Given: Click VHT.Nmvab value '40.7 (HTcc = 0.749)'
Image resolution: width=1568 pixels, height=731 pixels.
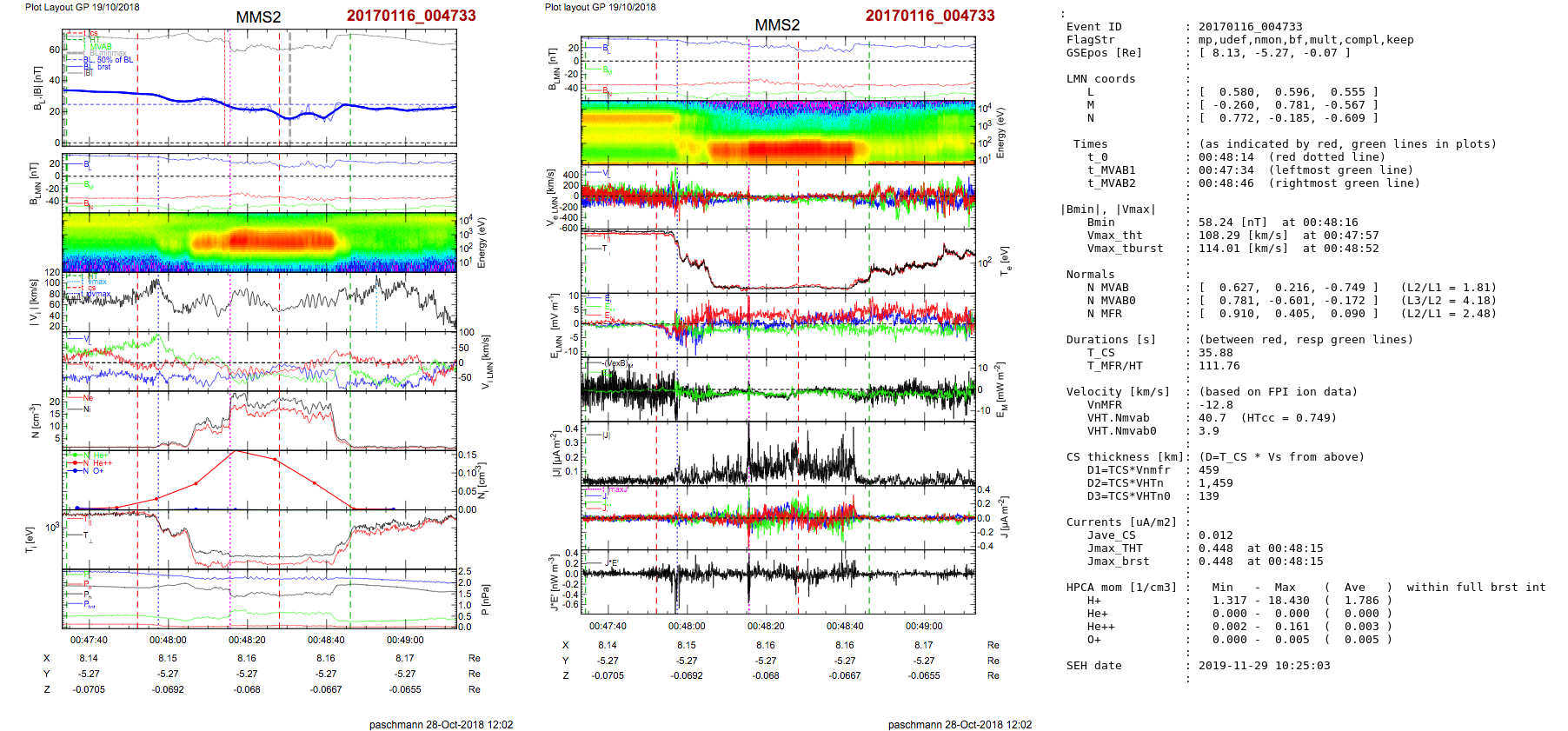Looking at the screenshot, I should pyautogui.click(x=1268, y=418).
